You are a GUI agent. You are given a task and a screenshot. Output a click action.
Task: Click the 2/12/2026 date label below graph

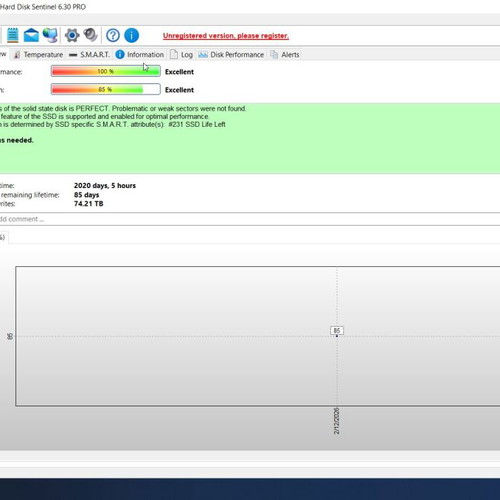tap(337, 421)
